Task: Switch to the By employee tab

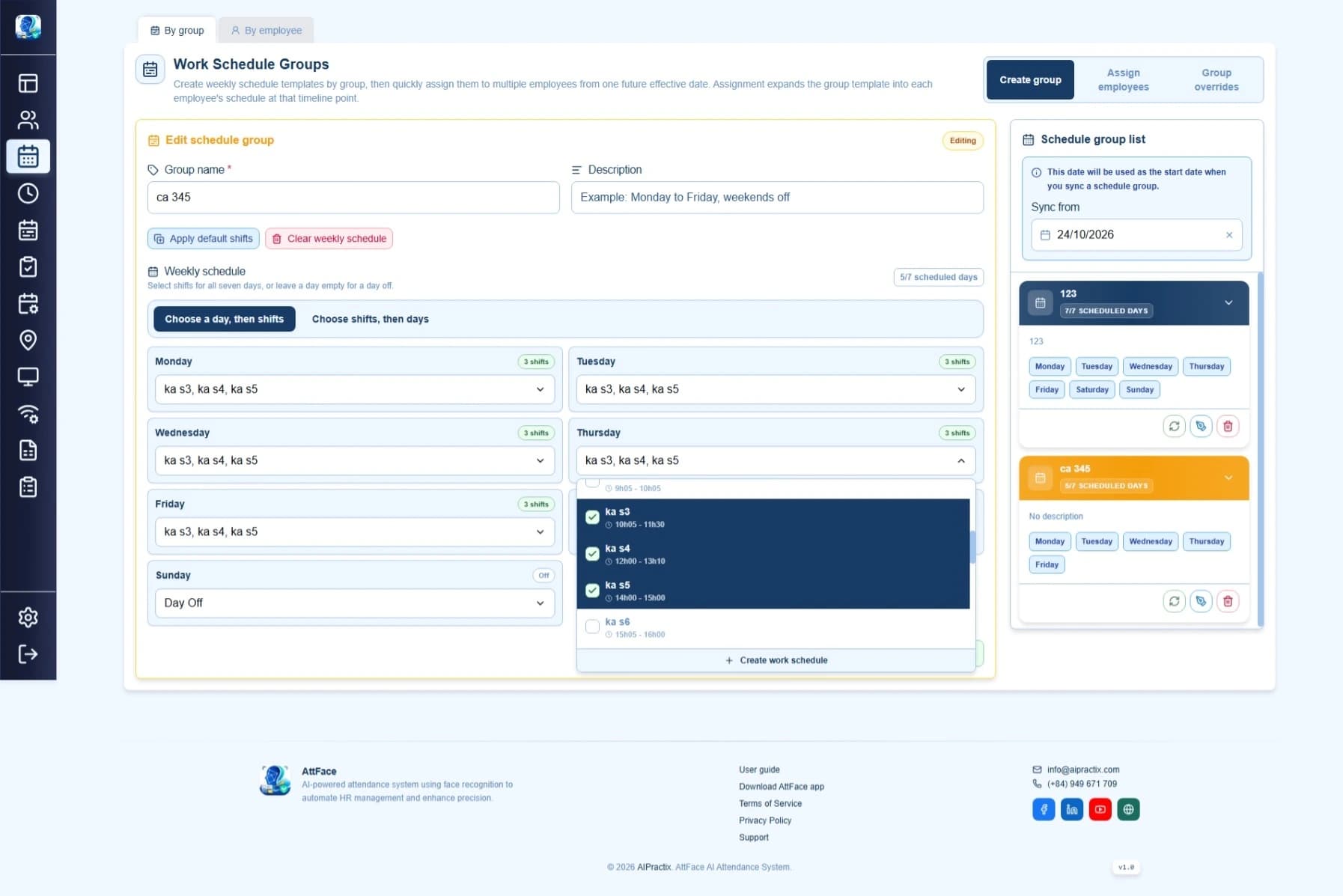Action: pyautogui.click(x=267, y=30)
